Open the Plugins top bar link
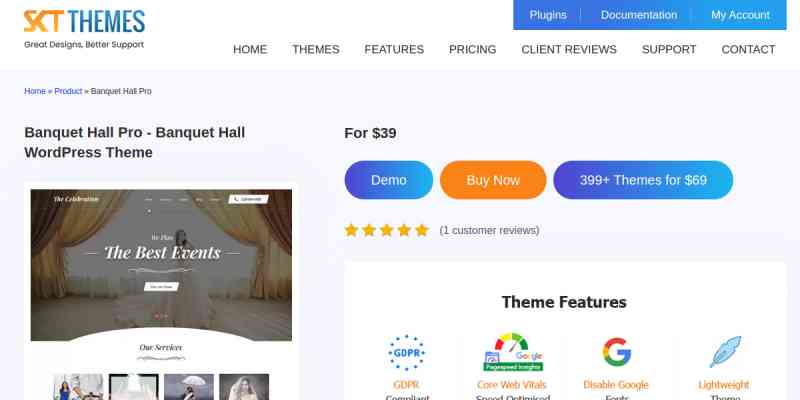The width and height of the screenshot is (800, 400). [548, 15]
